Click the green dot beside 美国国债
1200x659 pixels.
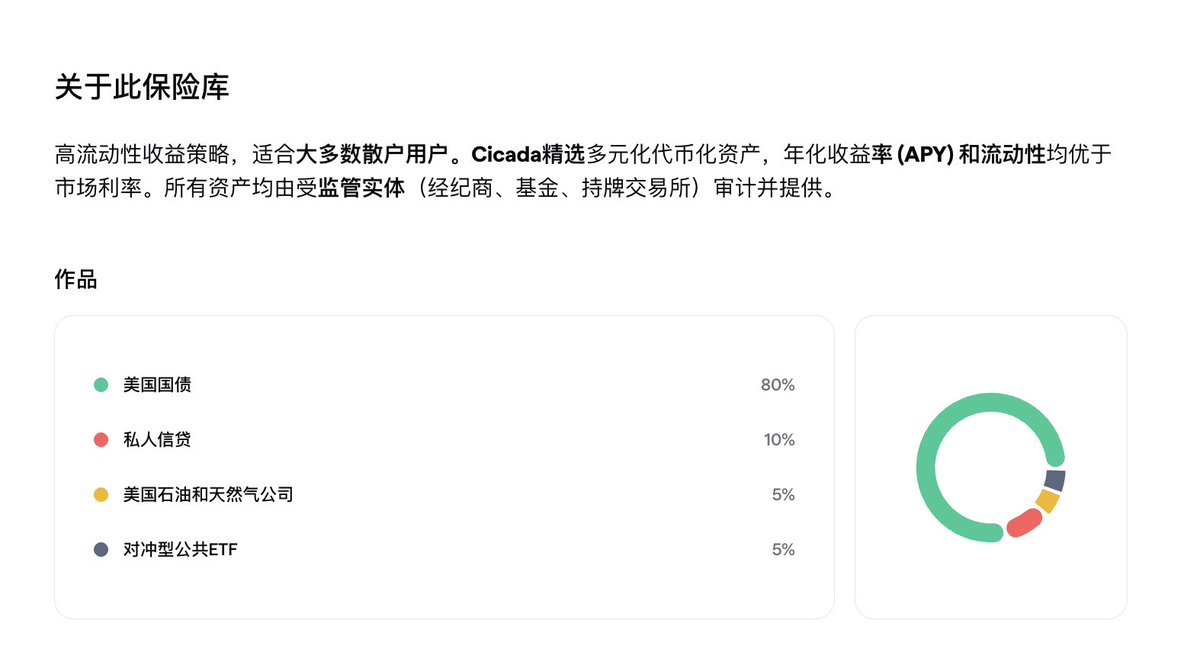100,384
